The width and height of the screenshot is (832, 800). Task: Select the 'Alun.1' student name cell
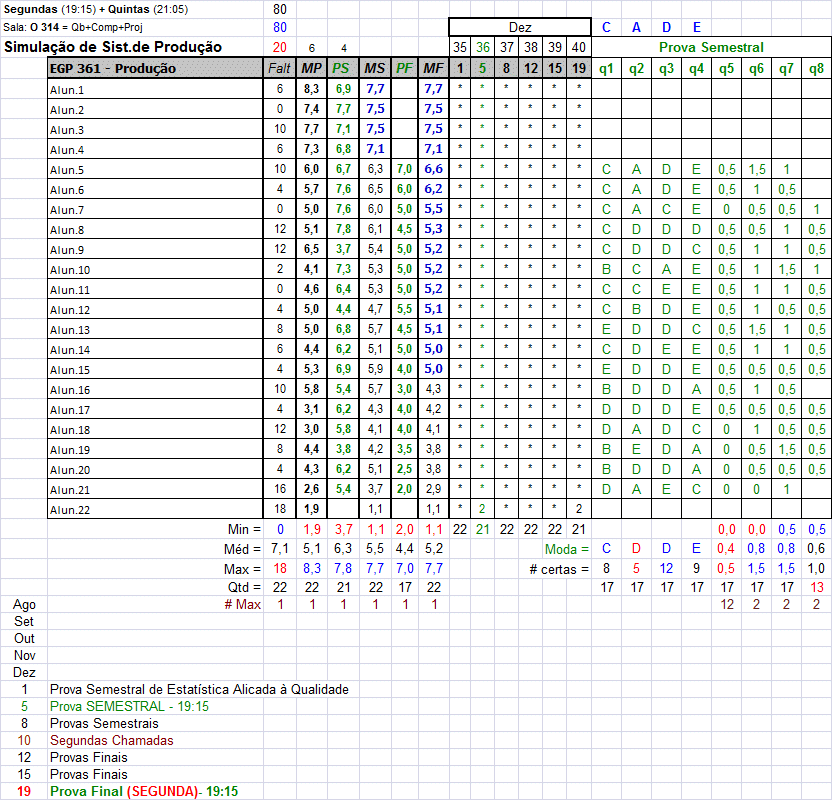[x=68, y=89]
